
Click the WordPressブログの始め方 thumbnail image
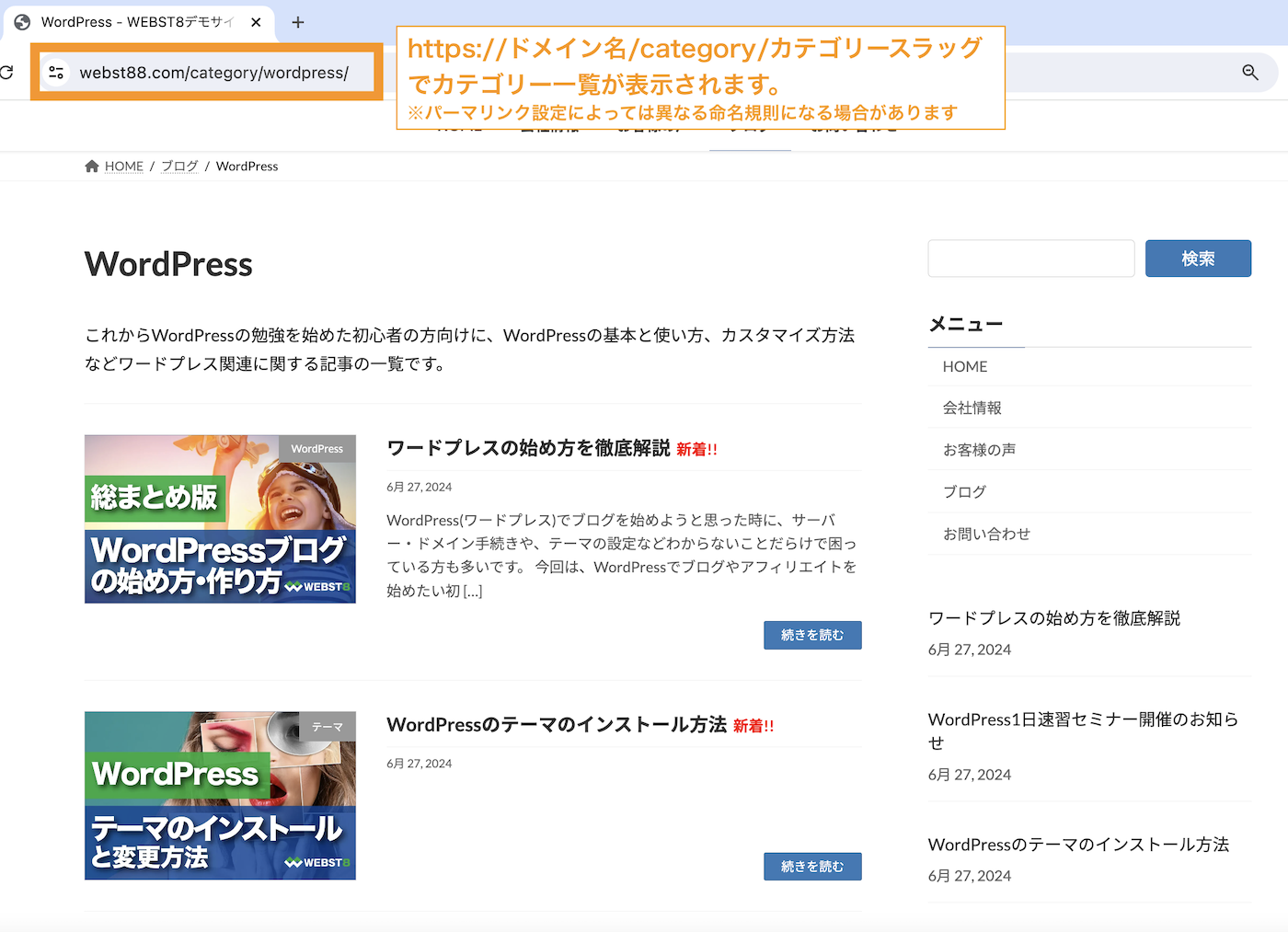coord(220,520)
